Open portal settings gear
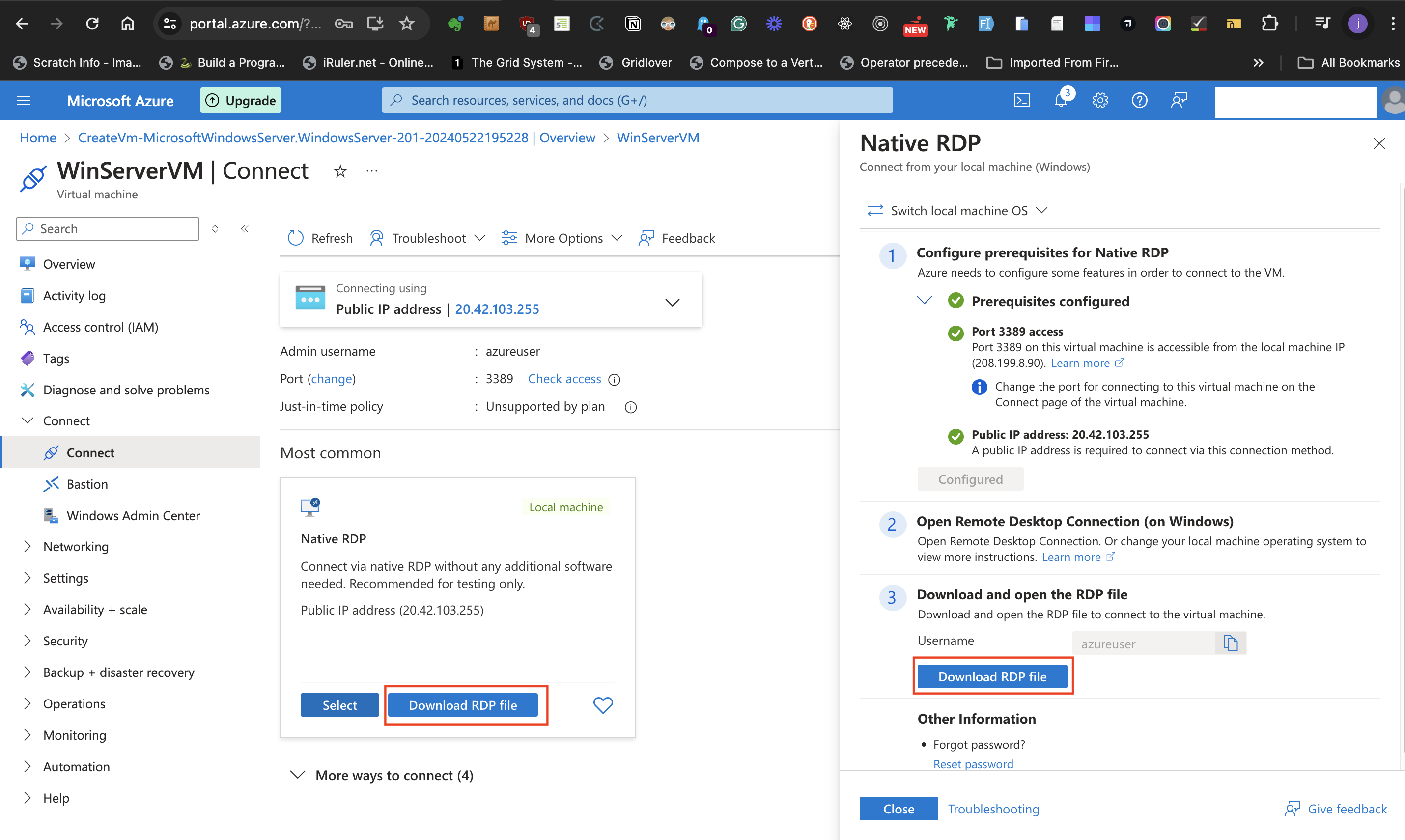Viewport: 1405px width, 840px height. coord(1100,100)
